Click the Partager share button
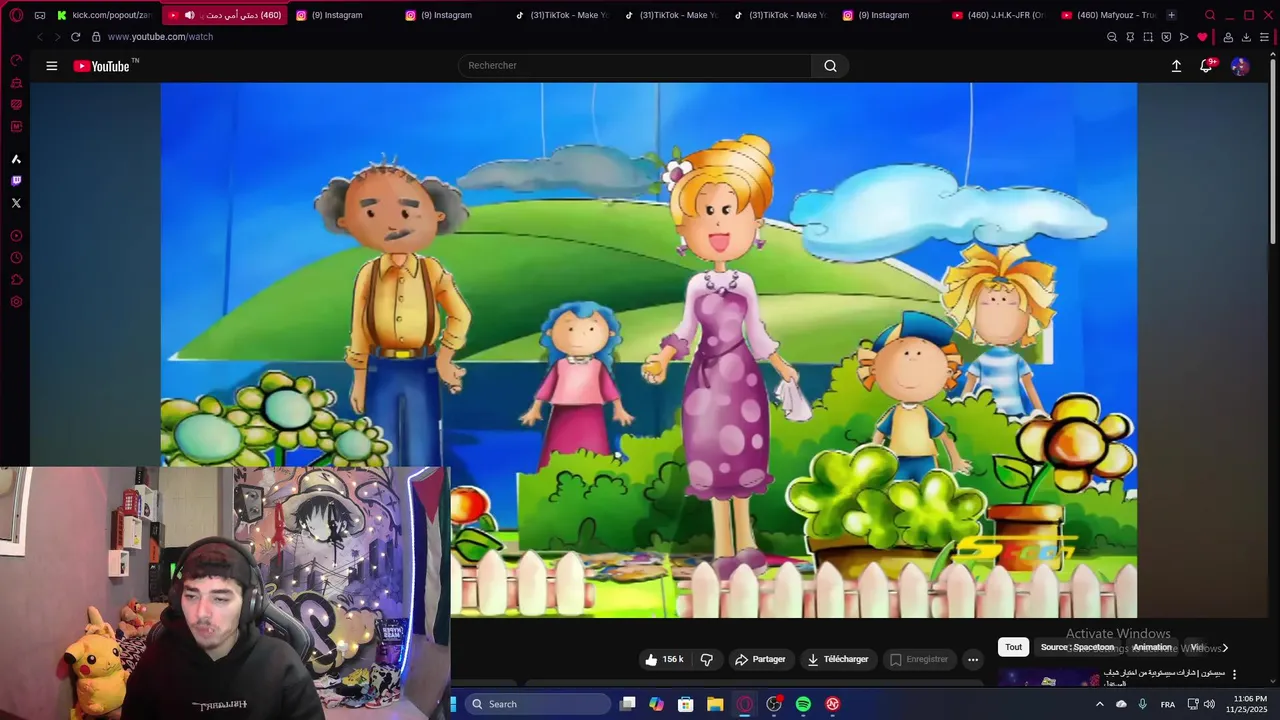The width and height of the screenshot is (1280, 720). point(760,660)
